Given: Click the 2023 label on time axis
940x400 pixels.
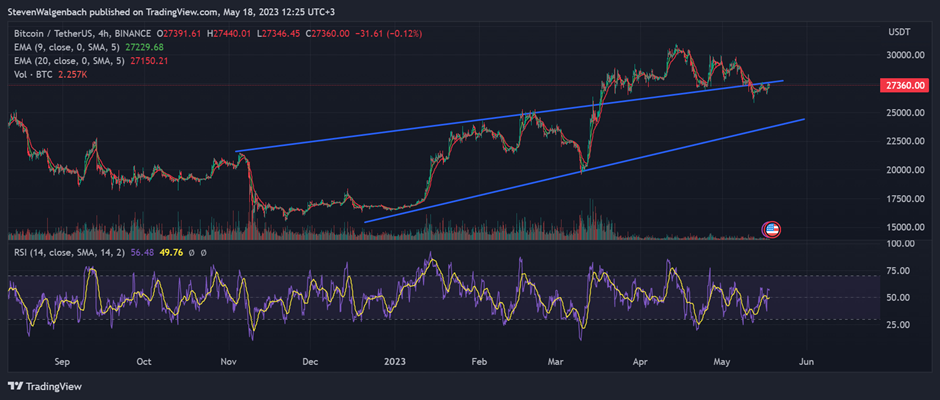Looking at the screenshot, I should point(396,362).
